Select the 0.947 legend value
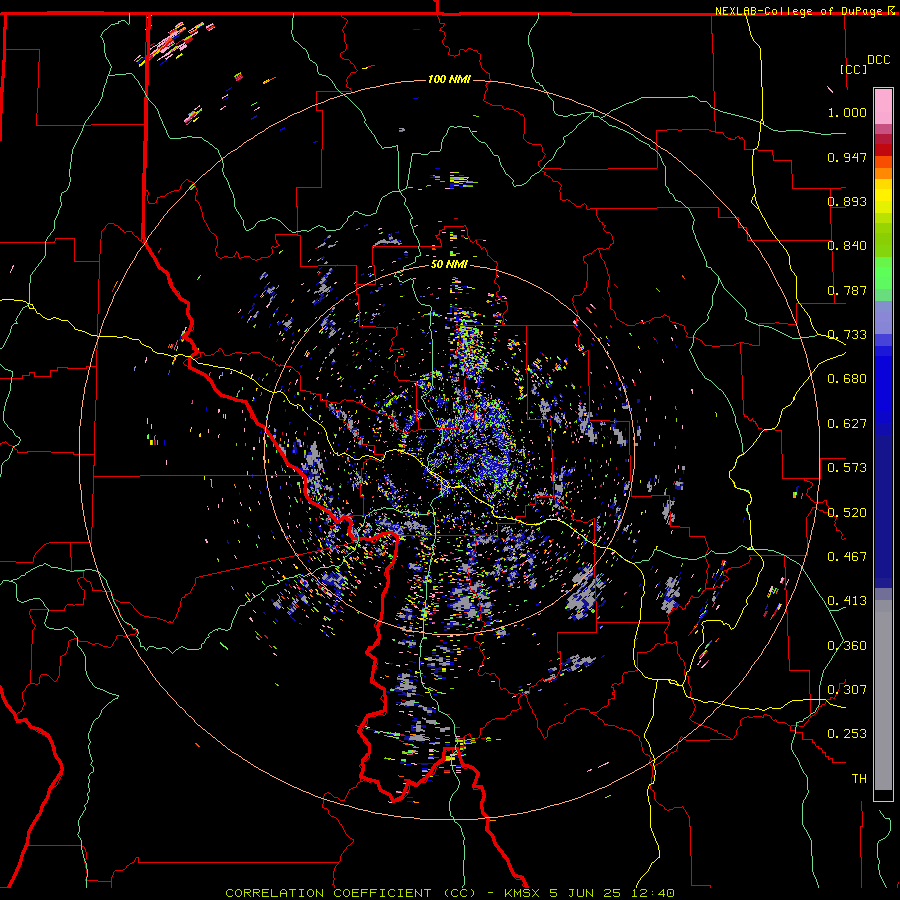The height and width of the screenshot is (900, 900). [847, 157]
